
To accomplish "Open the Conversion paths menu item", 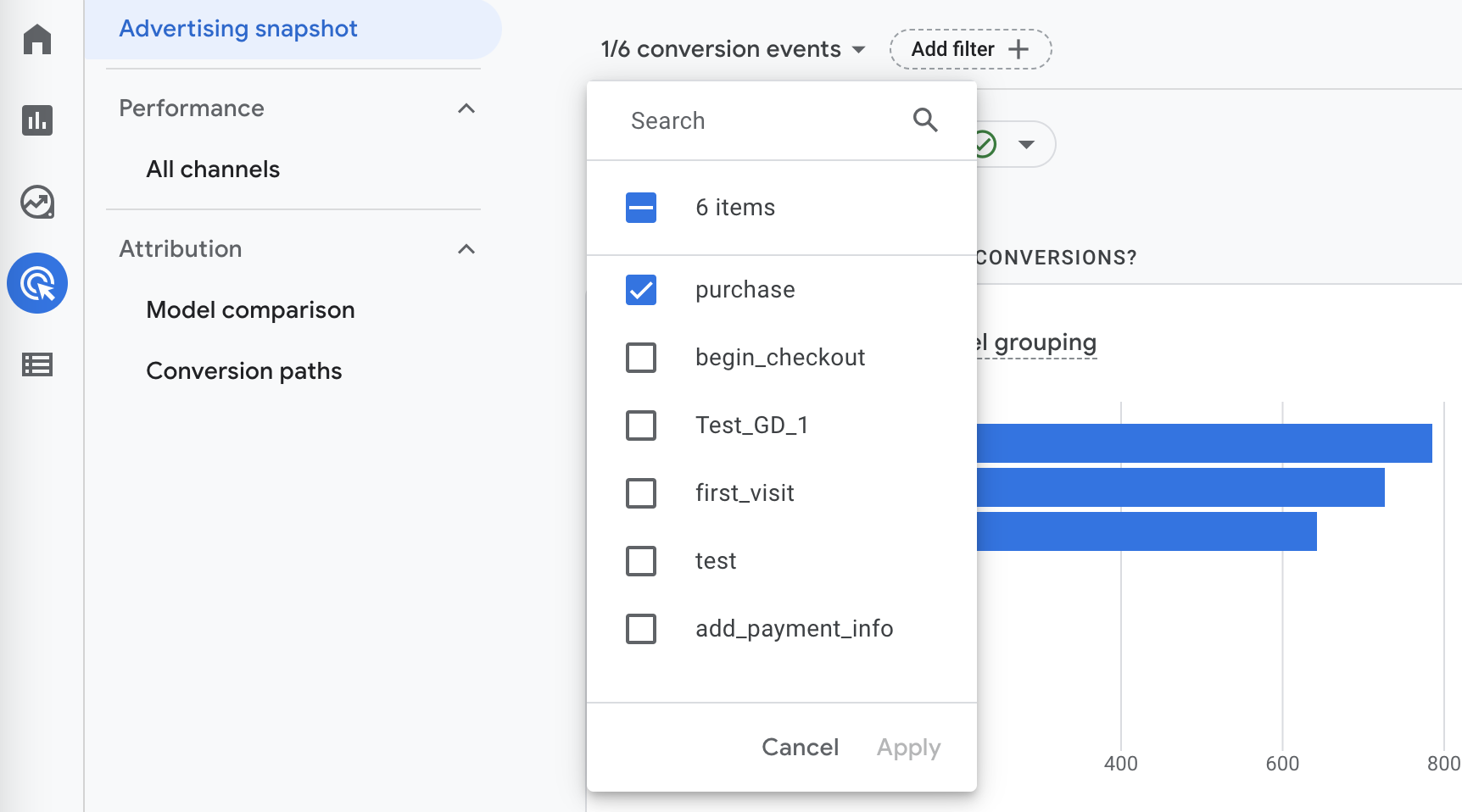I will tap(244, 370).
